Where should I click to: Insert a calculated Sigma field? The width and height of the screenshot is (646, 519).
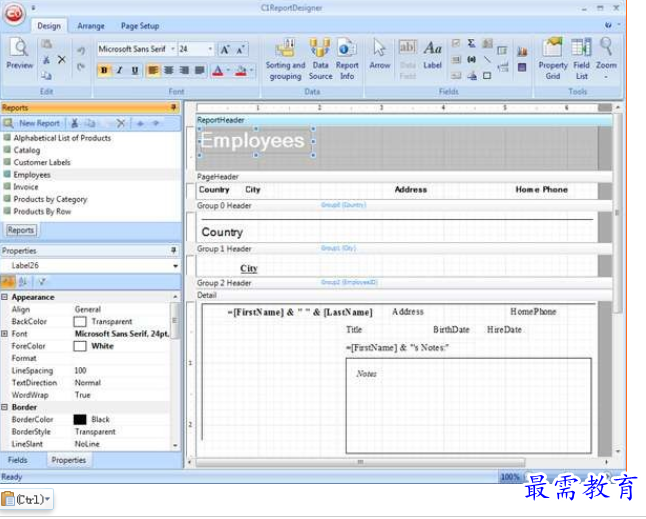pos(471,43)
